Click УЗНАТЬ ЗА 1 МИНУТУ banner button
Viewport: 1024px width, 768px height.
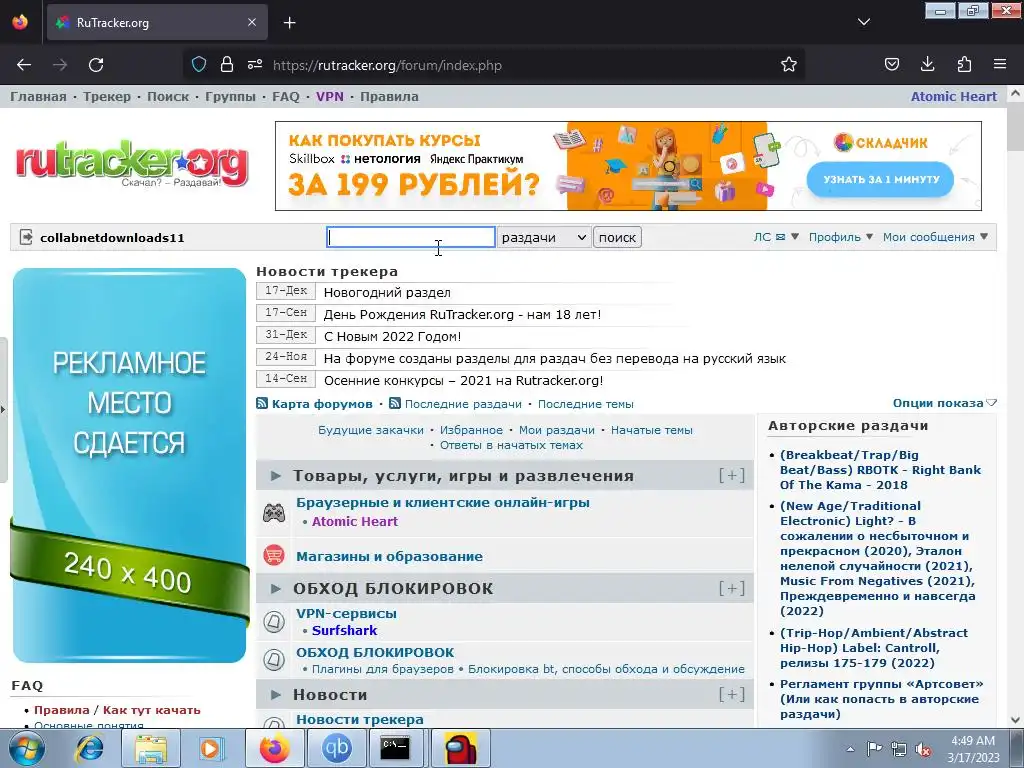coord(880,180)
